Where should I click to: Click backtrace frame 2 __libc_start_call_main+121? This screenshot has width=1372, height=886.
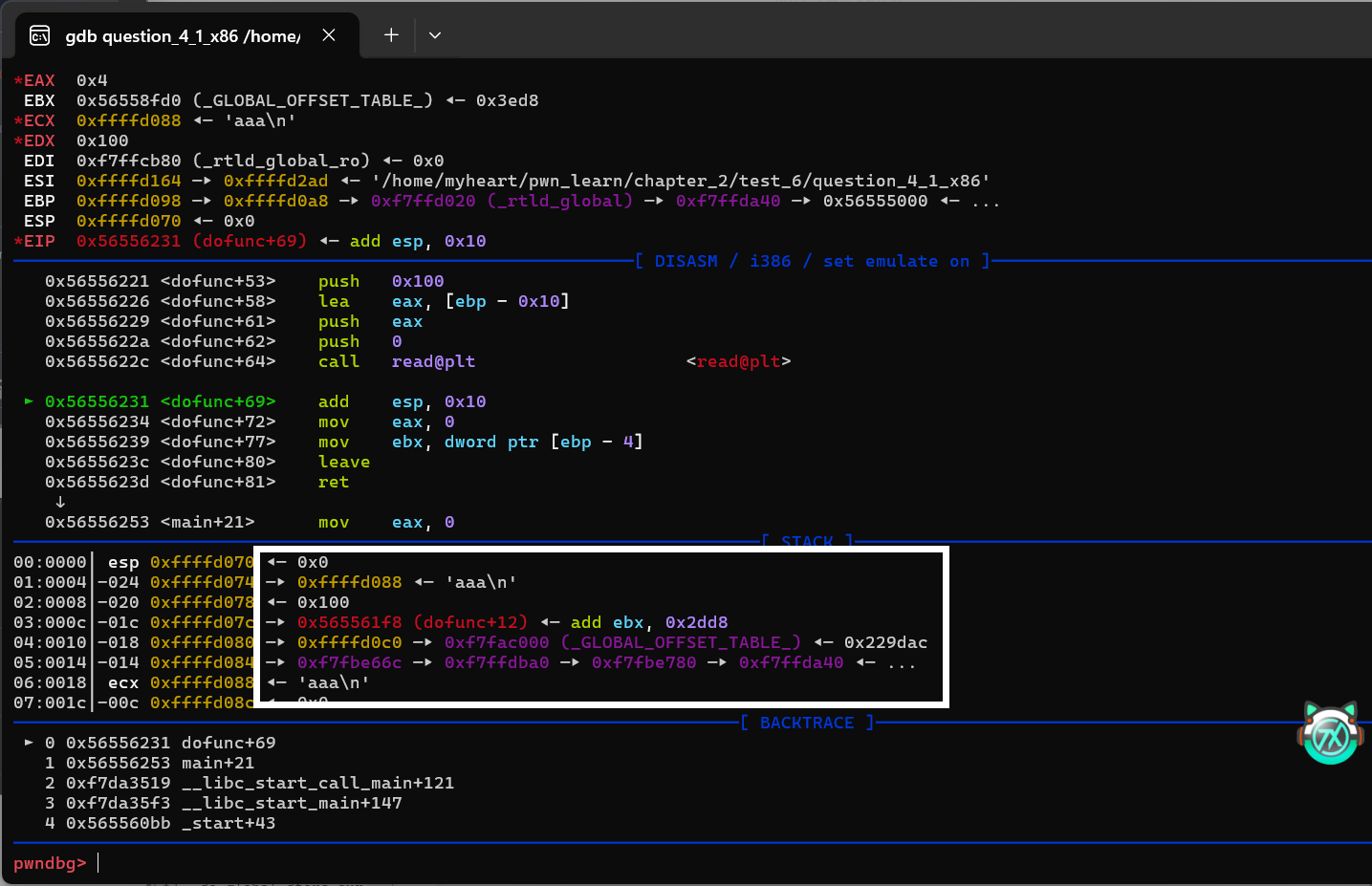point(249,783)
